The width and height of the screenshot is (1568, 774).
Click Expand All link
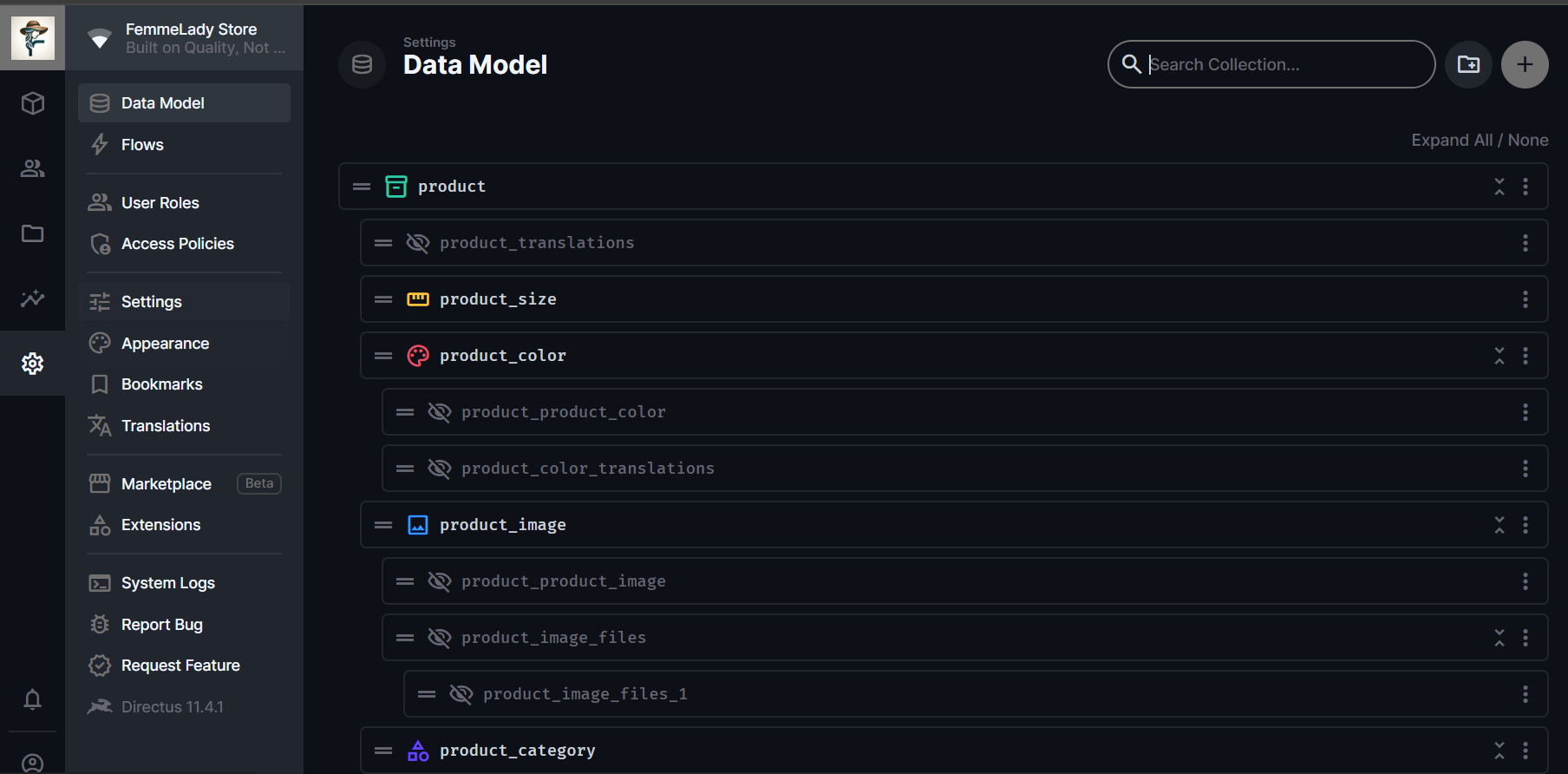(1452, 141)
